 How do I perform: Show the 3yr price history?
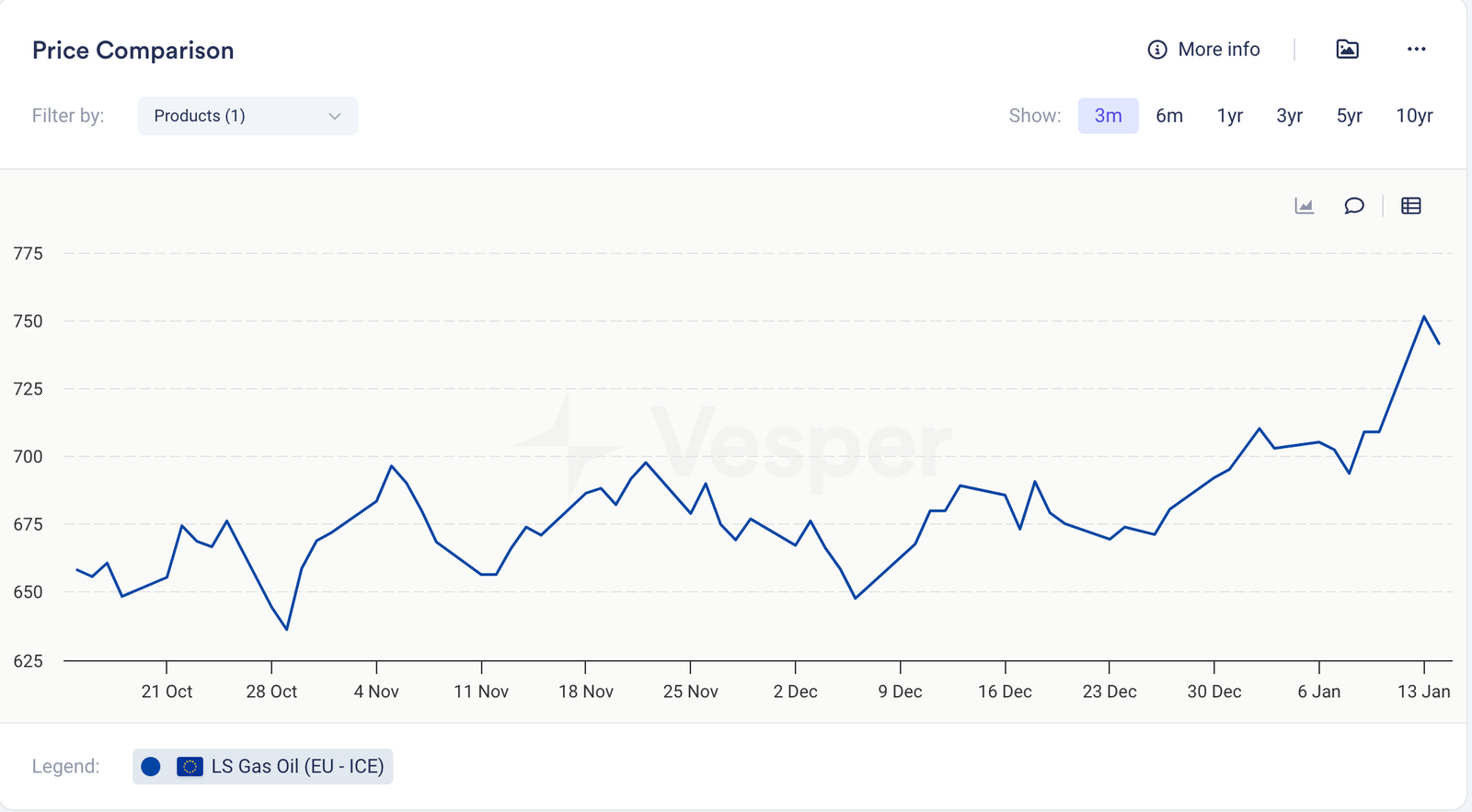click(x=1289, y=116)
